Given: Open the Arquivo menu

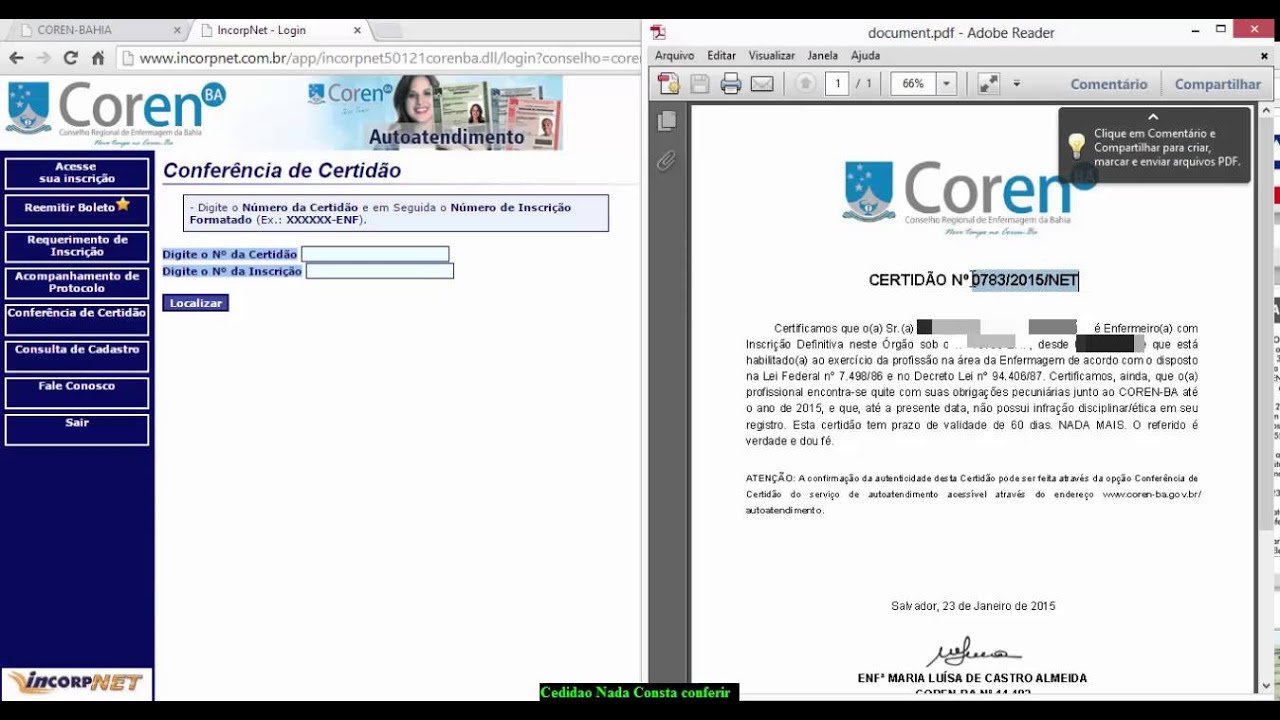Looking at the screenshot, I should point(675,56).
